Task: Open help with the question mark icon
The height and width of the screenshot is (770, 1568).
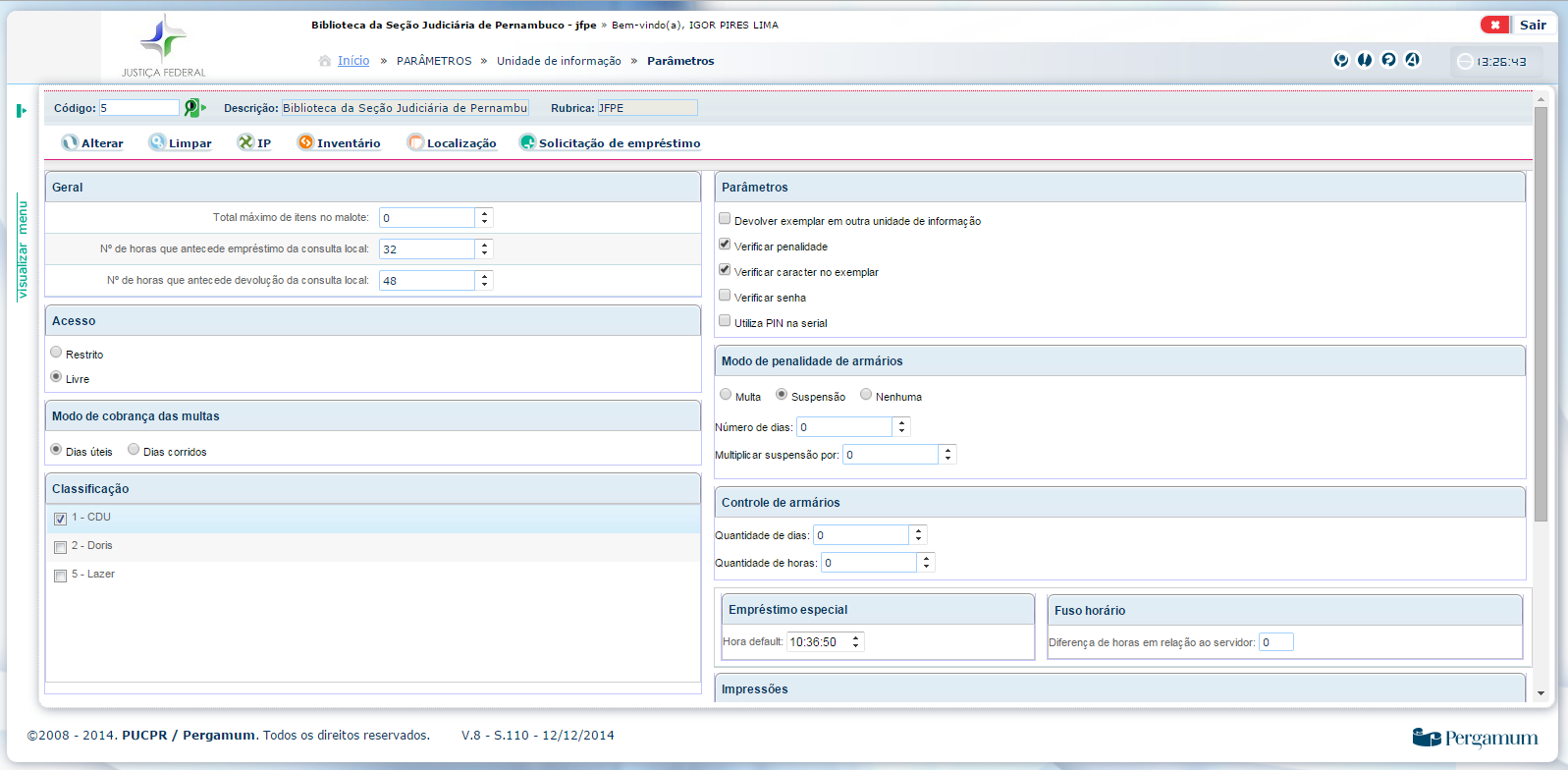Action: coord(1388,60)
